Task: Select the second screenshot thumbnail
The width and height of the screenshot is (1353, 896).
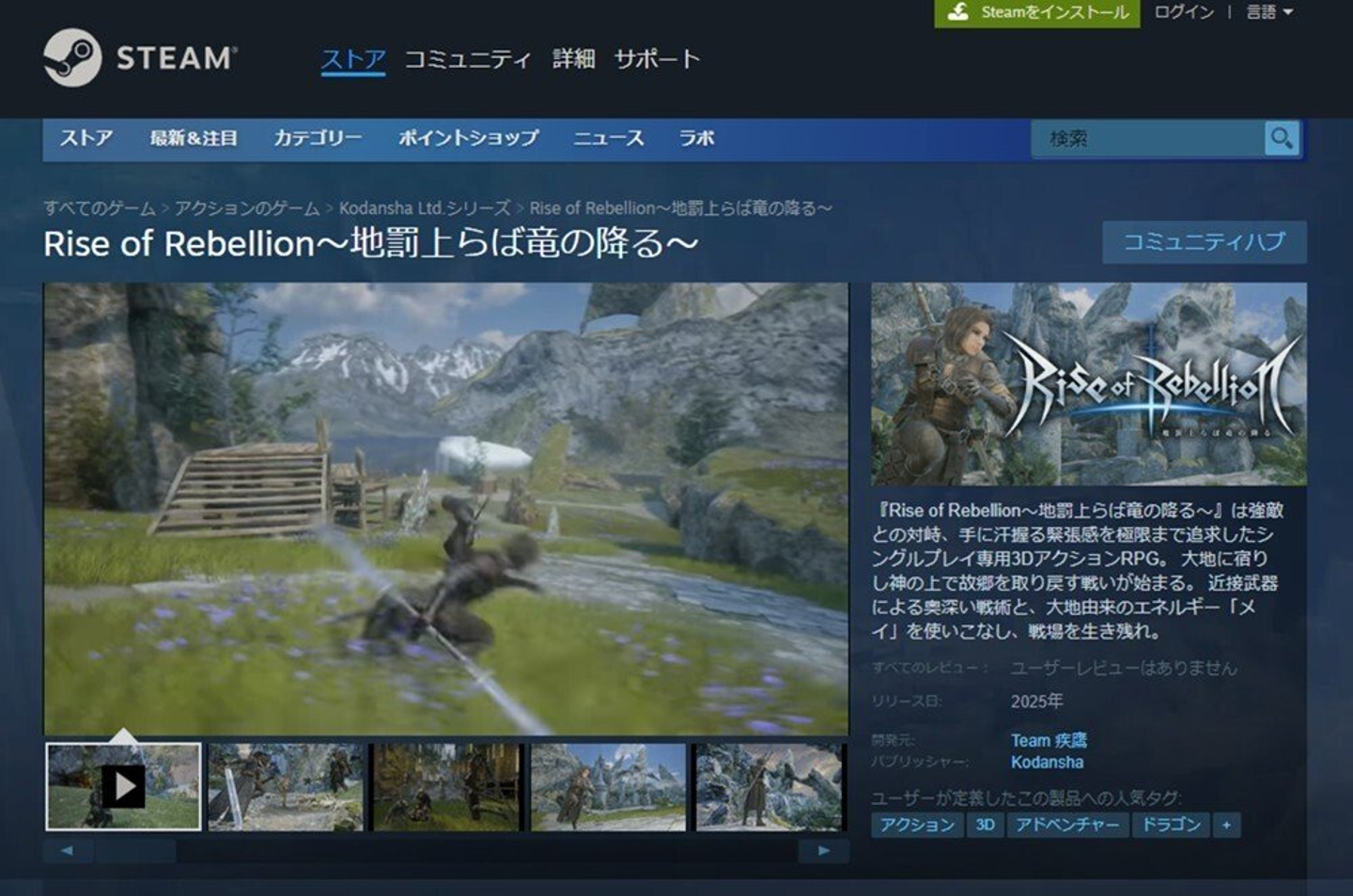Action: point(286,787)
